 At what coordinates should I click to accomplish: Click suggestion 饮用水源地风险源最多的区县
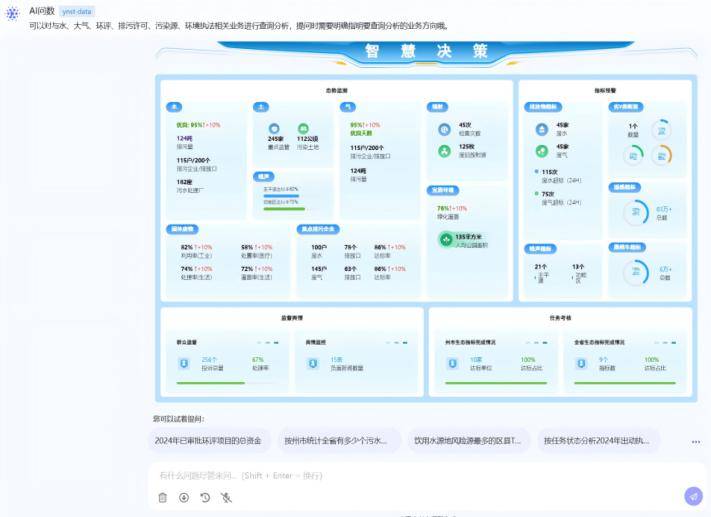pos(469,440)
